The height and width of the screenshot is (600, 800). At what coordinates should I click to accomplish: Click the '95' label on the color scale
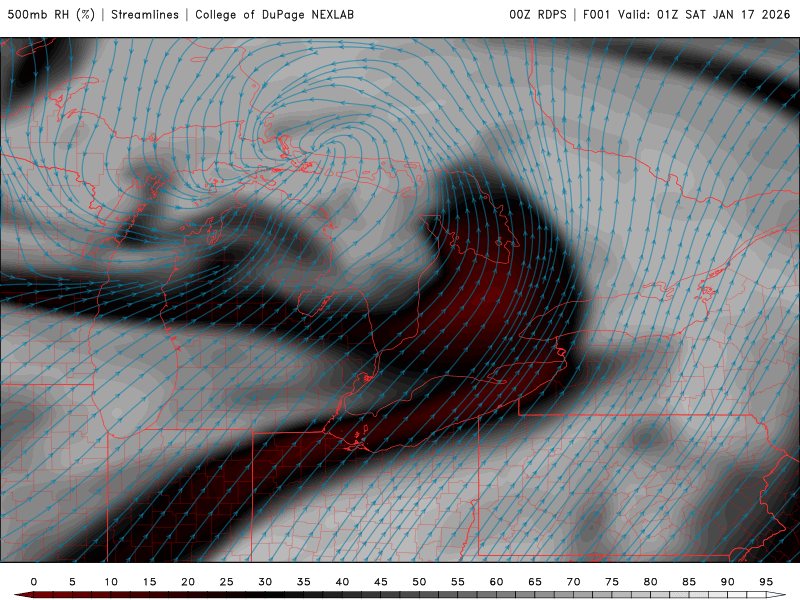[x=766, y=582]
